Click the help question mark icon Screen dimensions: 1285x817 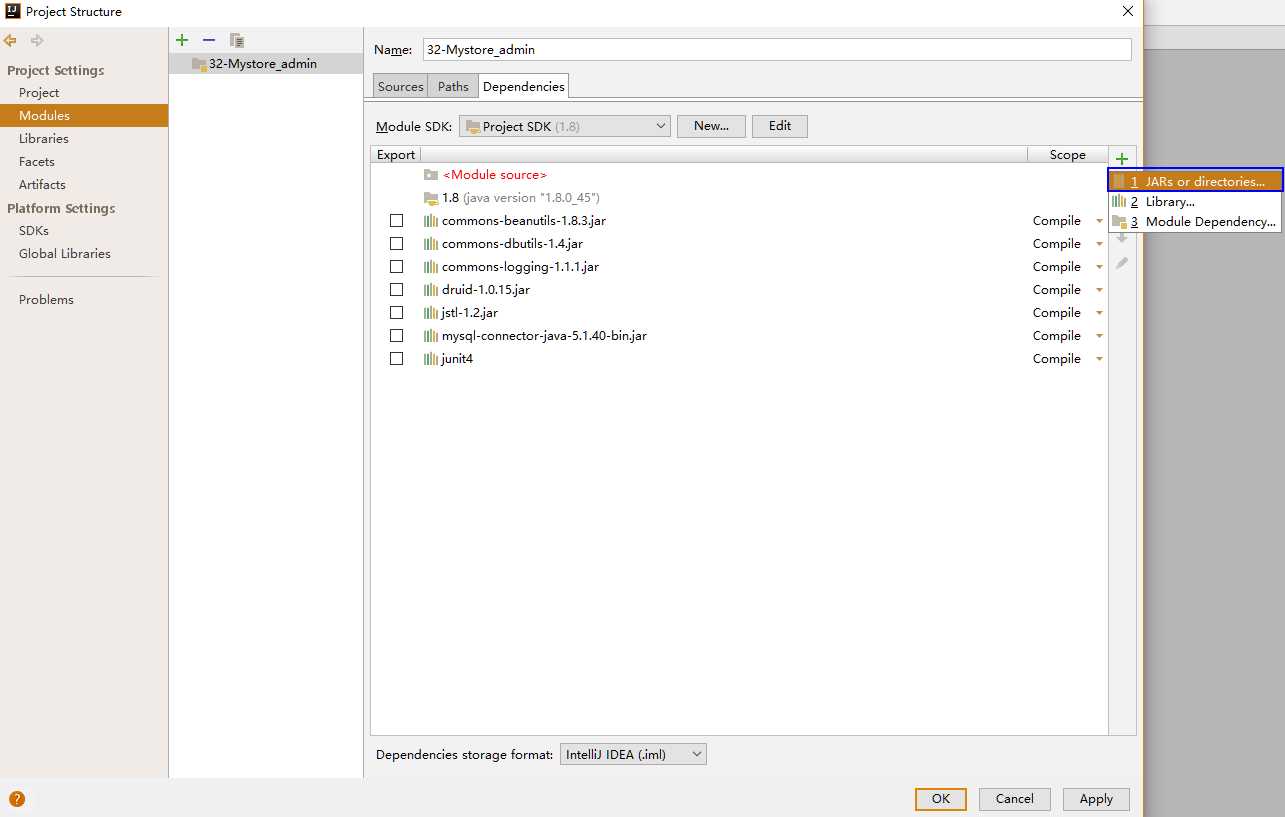click(17, 799)
